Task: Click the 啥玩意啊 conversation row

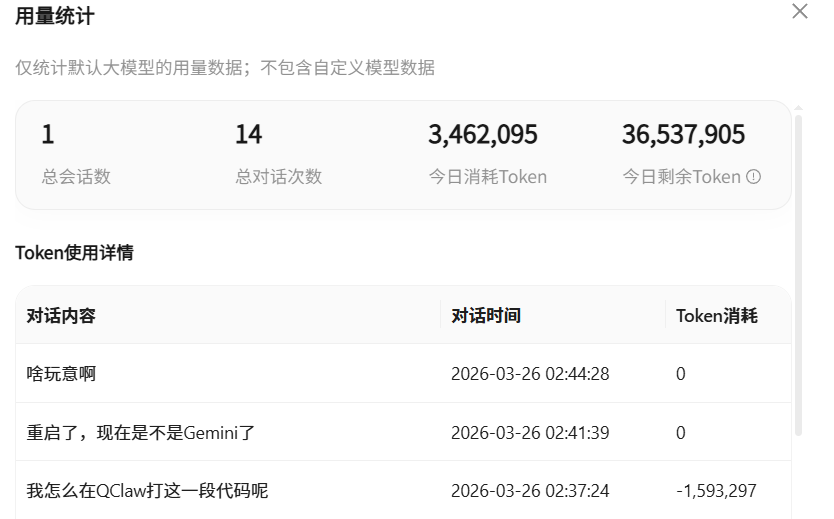Action: 403,373
